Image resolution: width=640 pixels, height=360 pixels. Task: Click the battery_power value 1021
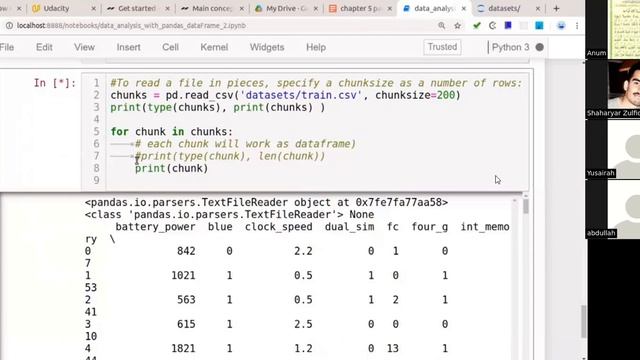(183, 276)
